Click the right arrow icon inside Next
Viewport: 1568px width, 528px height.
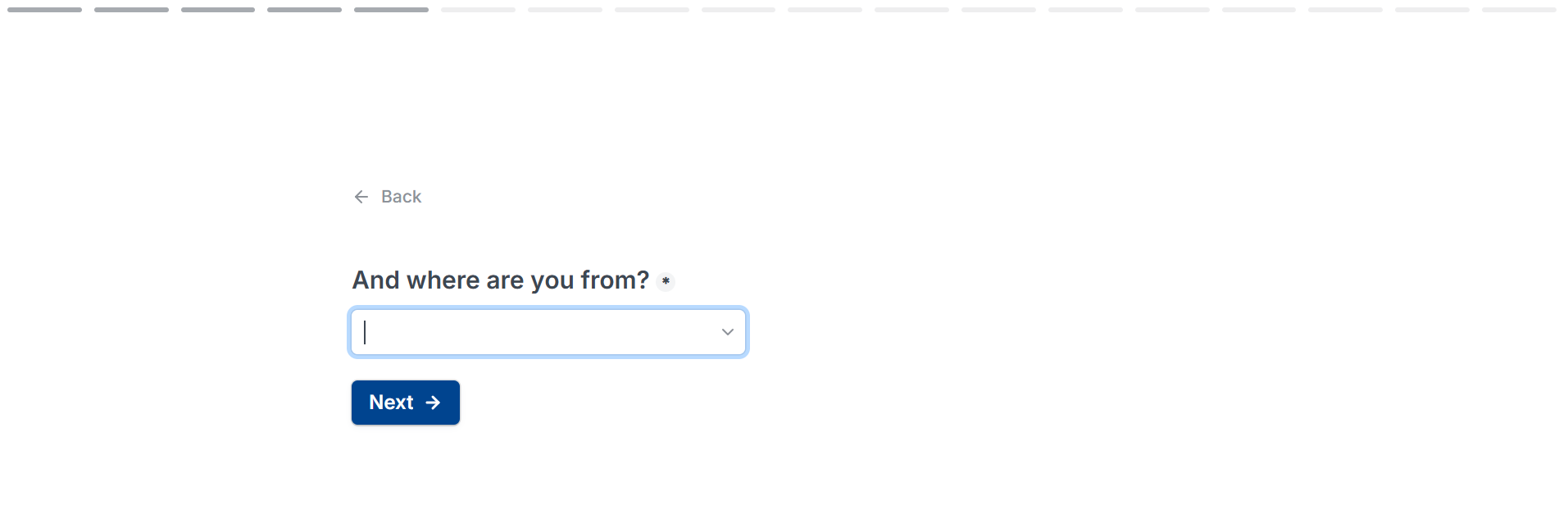(433, 403)
